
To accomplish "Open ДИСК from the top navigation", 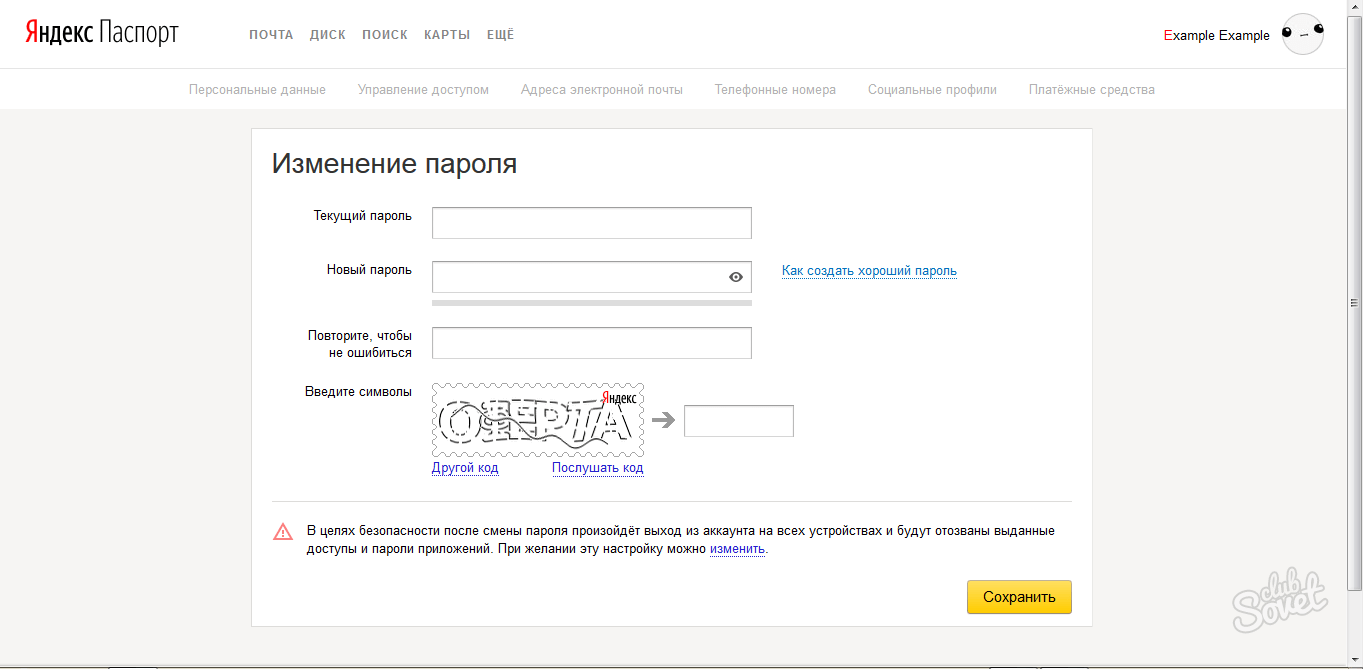I will pos(327,35).
